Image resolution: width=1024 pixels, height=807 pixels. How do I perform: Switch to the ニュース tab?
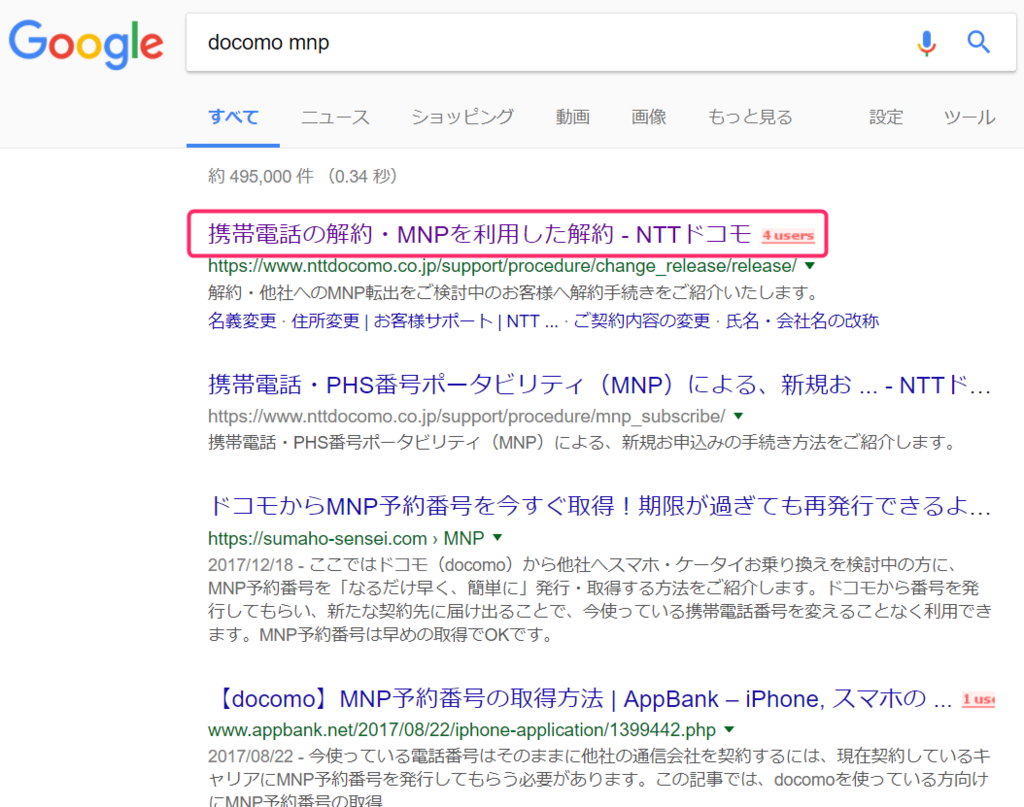(335, 117)
